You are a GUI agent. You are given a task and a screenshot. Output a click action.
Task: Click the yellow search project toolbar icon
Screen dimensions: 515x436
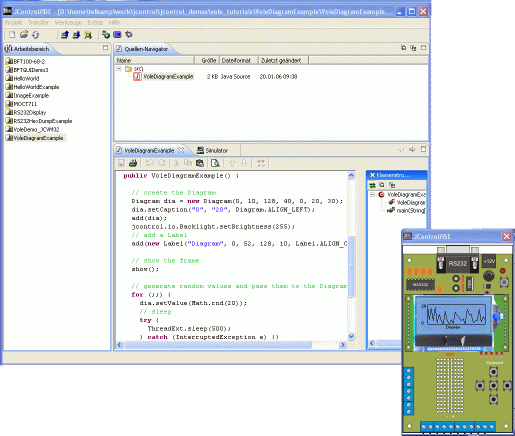[x=88, y=34]
